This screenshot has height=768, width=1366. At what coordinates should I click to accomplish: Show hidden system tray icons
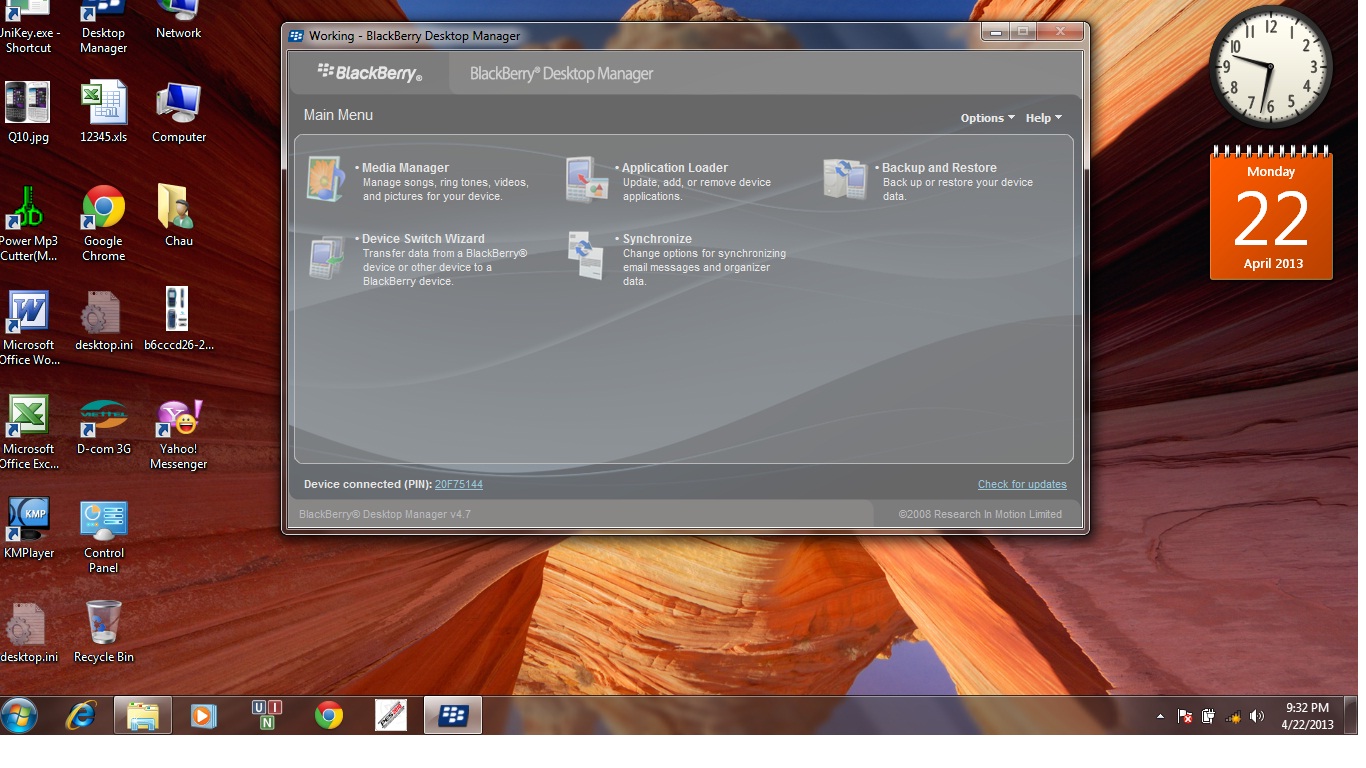pos(1160,716)
